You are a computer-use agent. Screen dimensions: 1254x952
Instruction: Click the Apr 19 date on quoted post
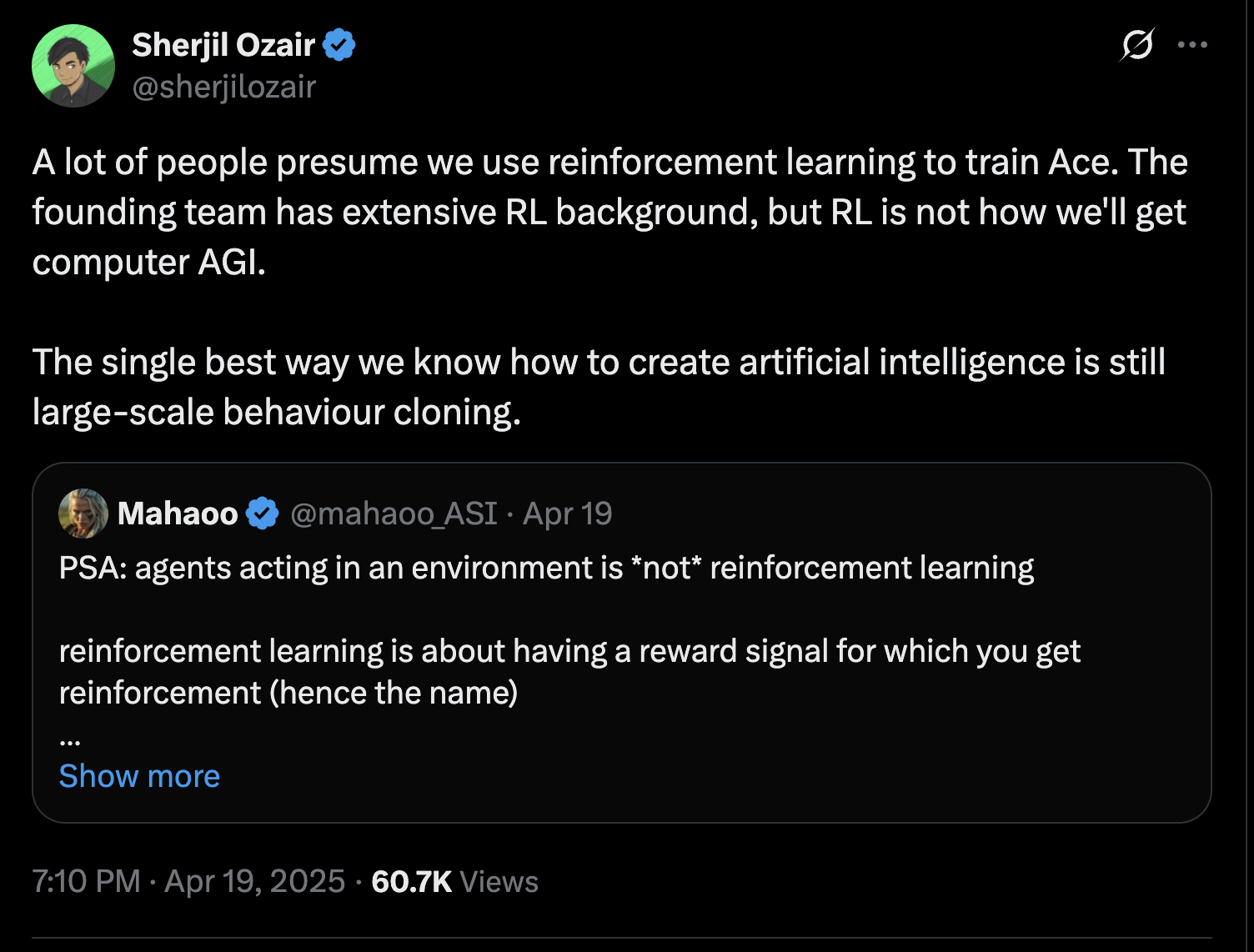(567, 514)
